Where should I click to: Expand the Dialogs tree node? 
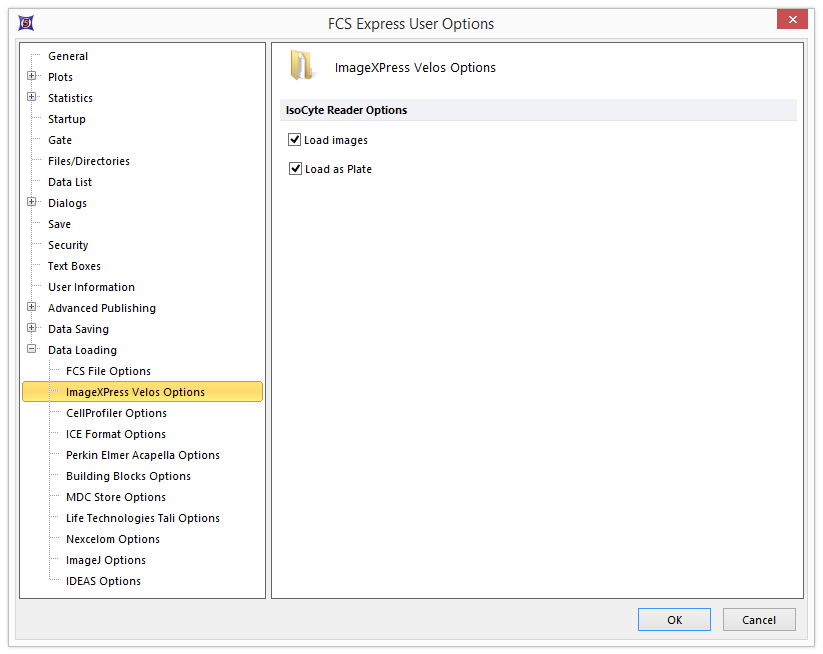32,203
